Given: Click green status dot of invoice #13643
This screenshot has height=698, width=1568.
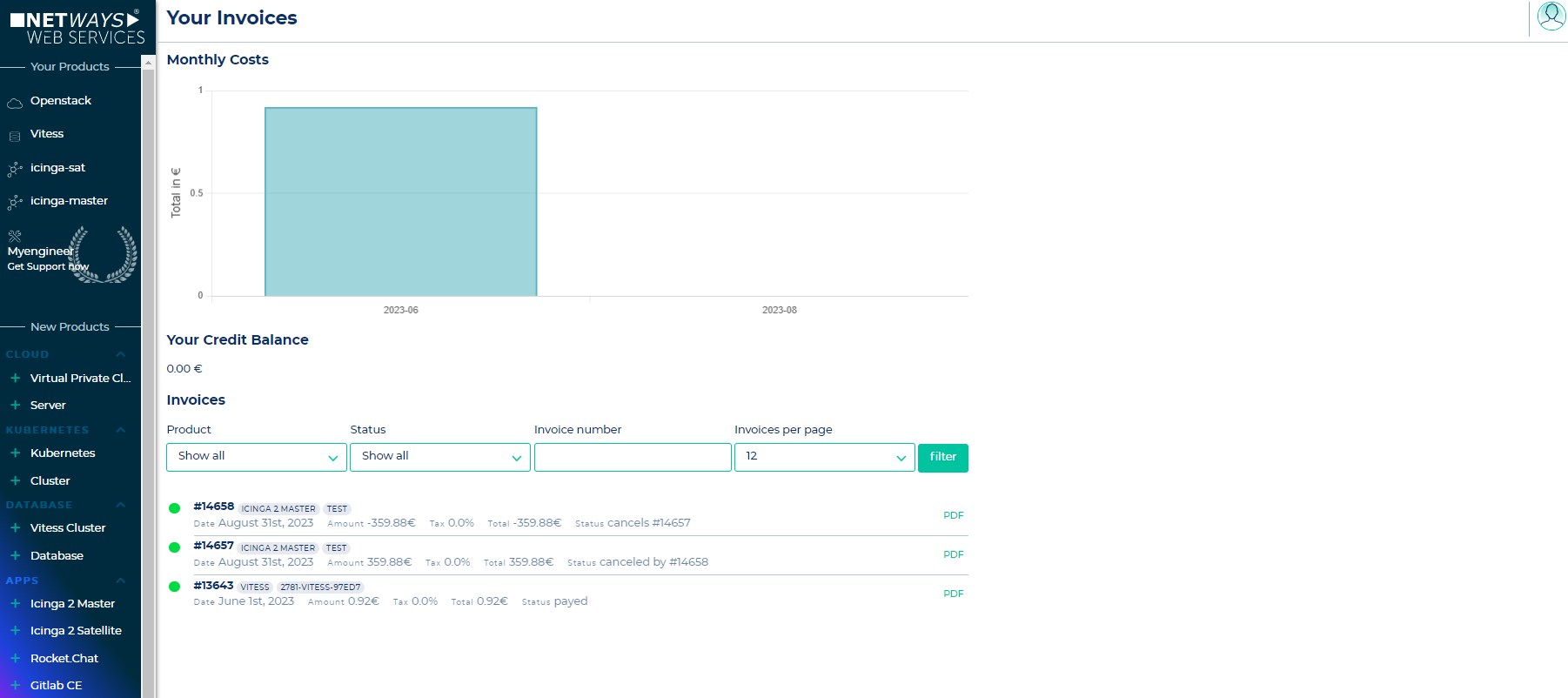Looking at the screenshot, I should pos(174,587).
